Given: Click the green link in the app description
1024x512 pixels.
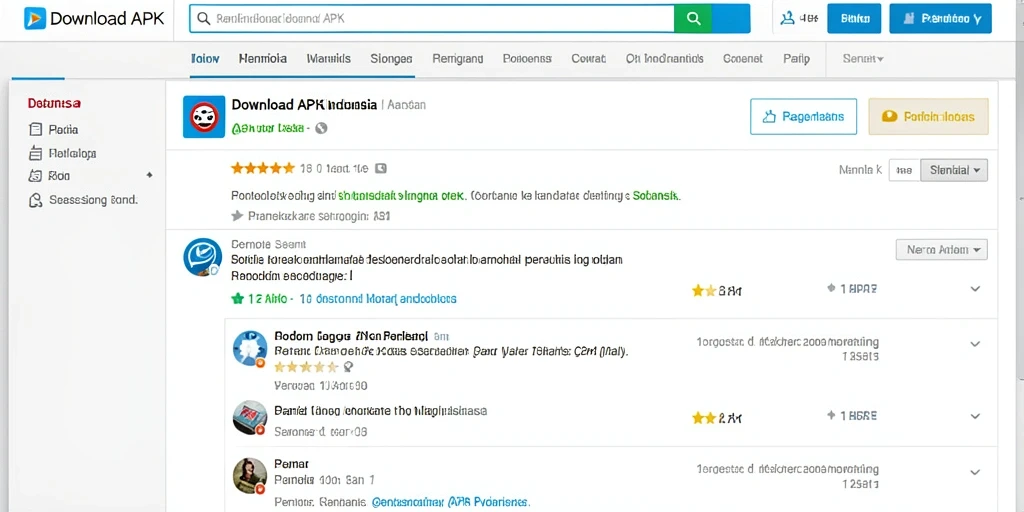Looking at the screenshot, I should pos(402,195).
